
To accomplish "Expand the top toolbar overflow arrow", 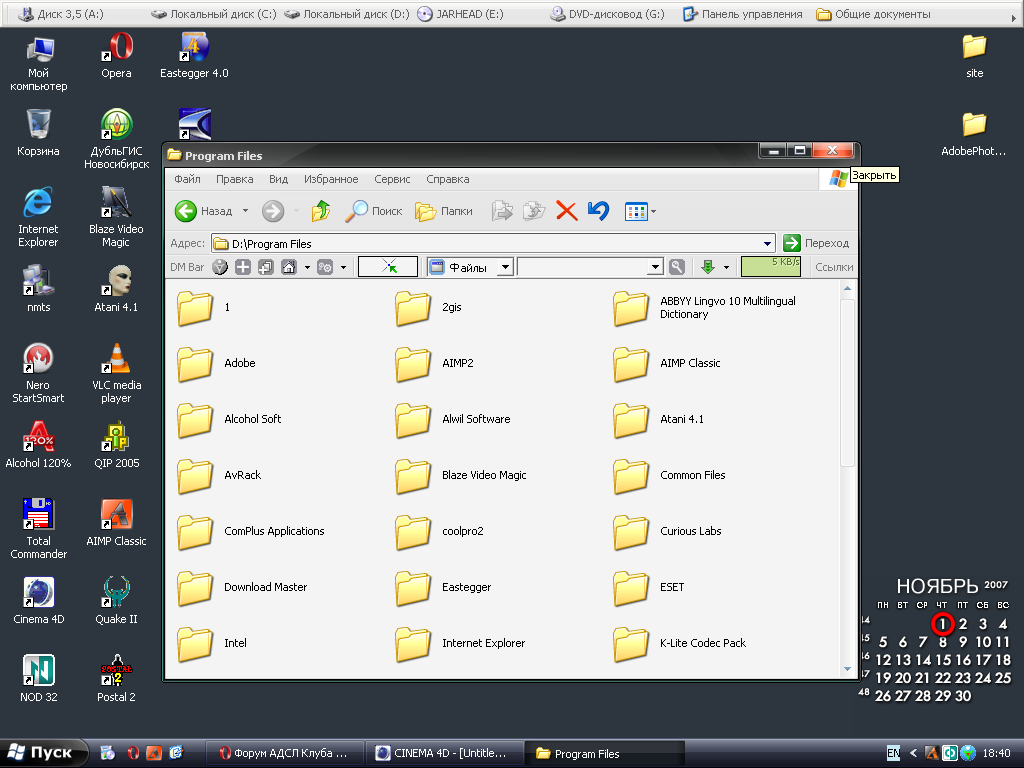I will coord(1014,19).
